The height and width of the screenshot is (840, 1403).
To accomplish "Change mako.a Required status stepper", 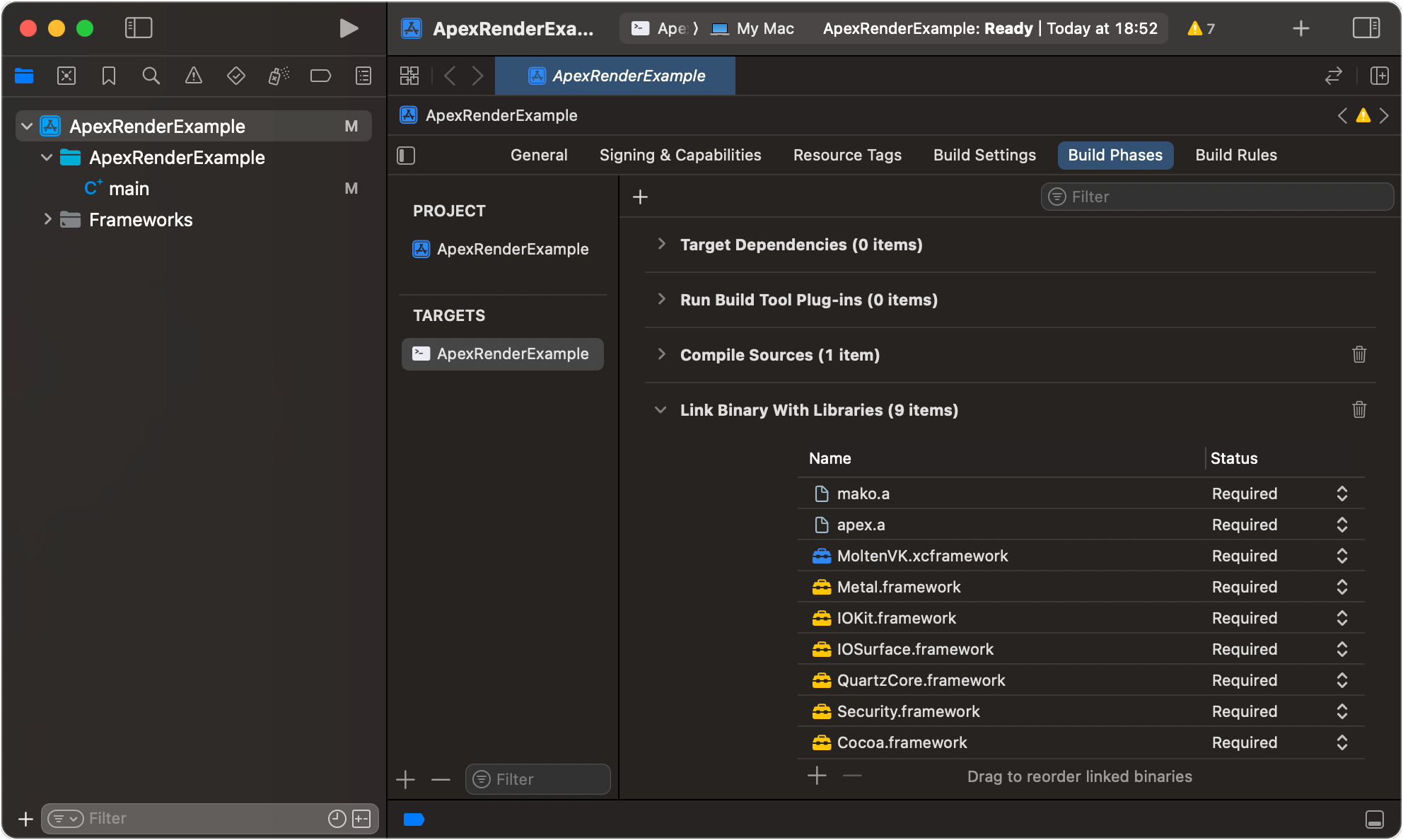I will 1341,494.
